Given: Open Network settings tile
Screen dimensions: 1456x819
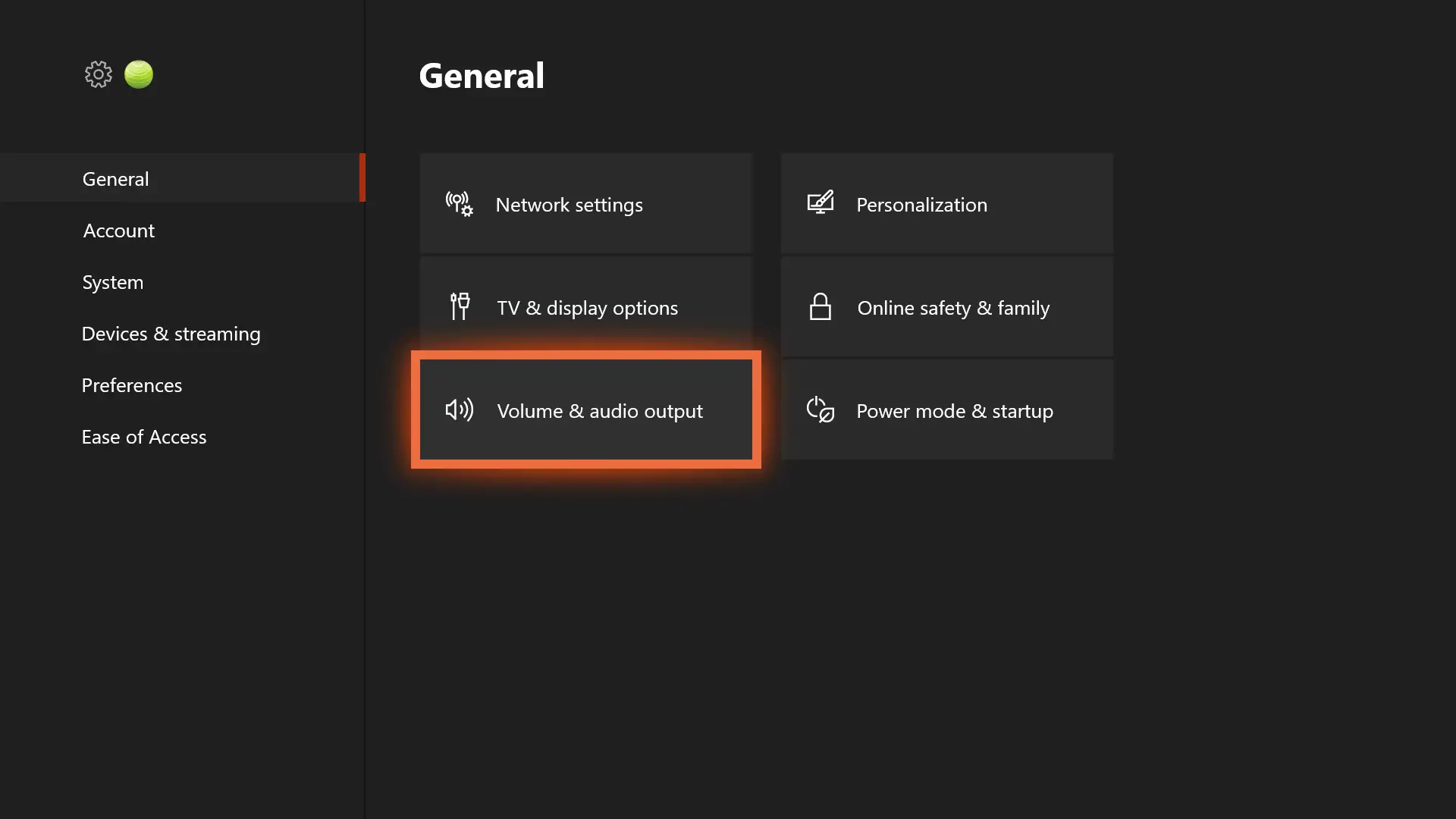Looking at the screenshot, I should [585, 204].
